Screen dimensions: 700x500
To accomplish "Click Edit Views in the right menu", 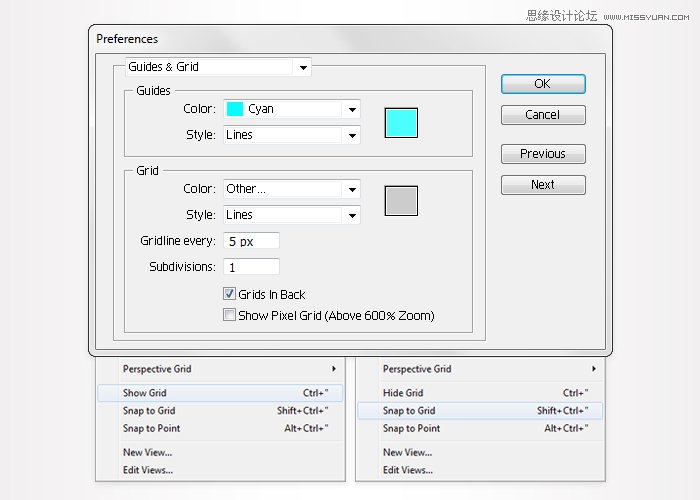I will pyautogui.click(x=408, y=470).
